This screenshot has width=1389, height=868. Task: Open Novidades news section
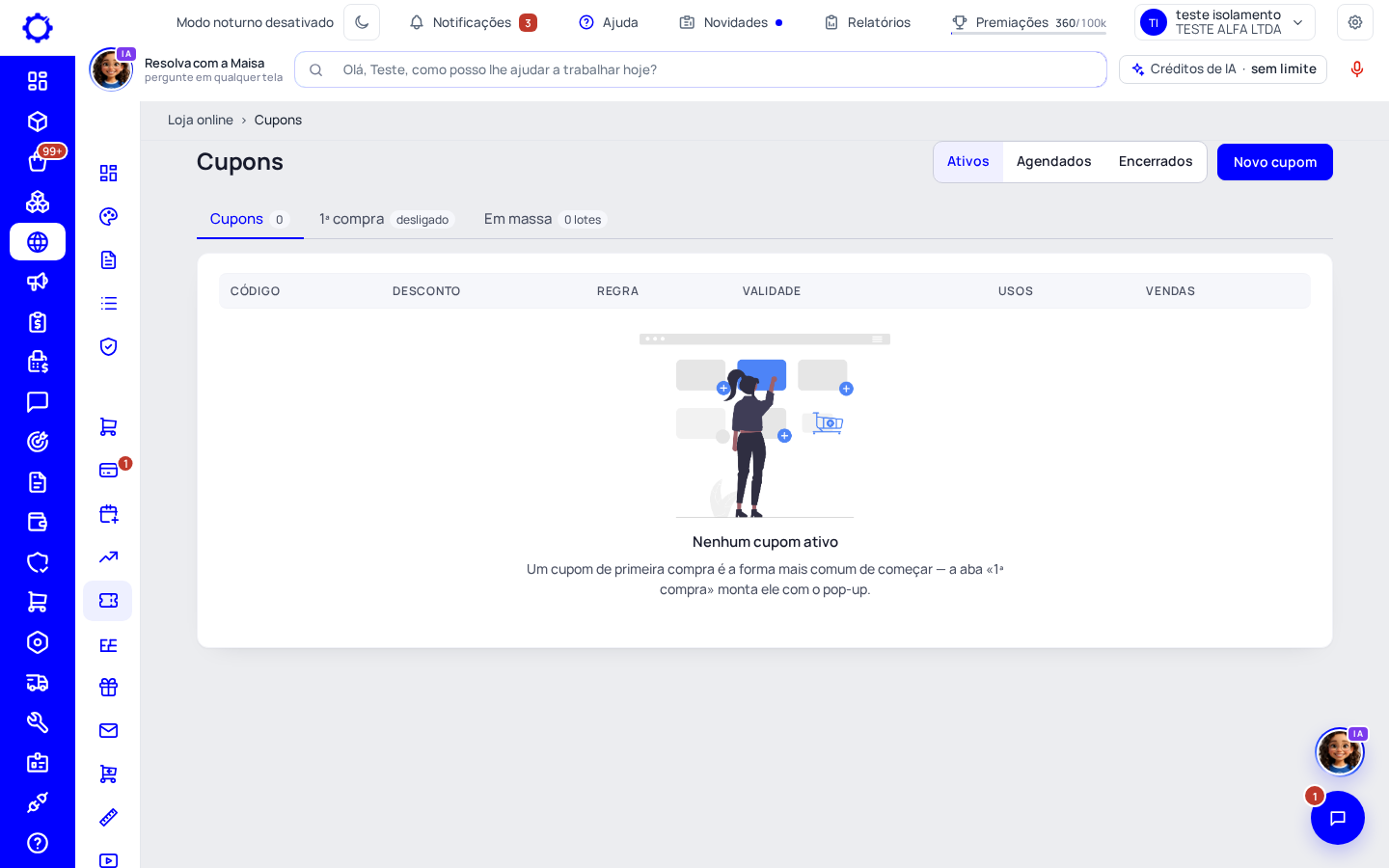tap(731, 22)
